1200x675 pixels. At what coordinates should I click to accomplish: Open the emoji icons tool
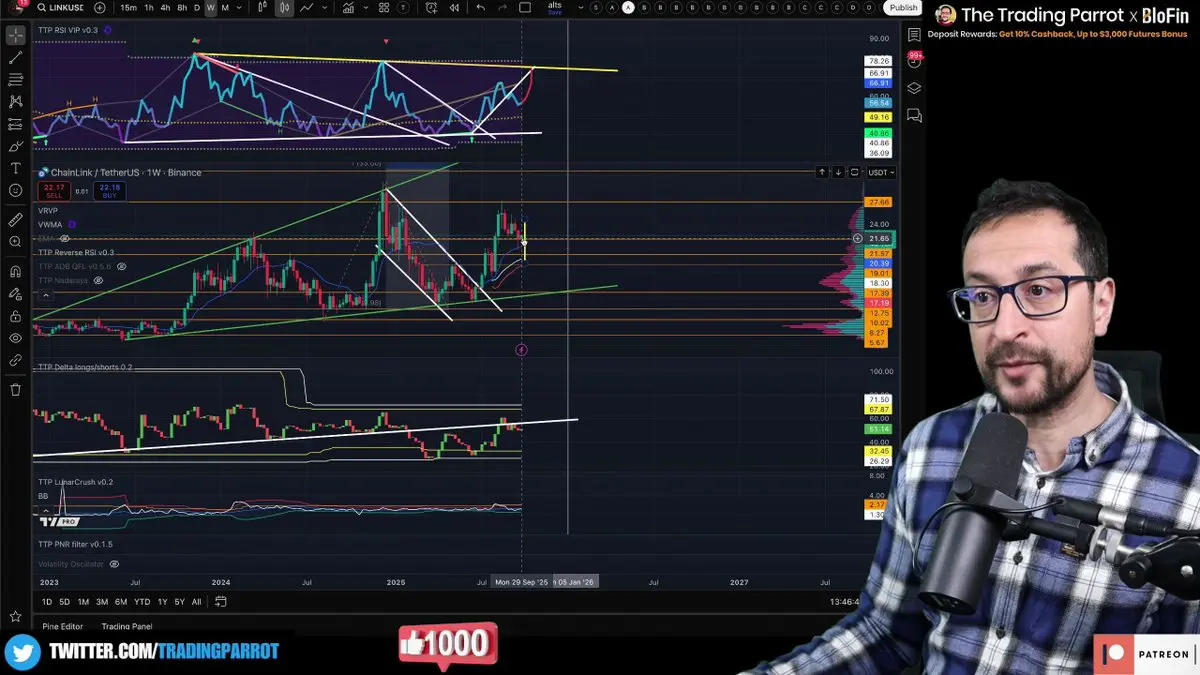(x=15, y=190)
